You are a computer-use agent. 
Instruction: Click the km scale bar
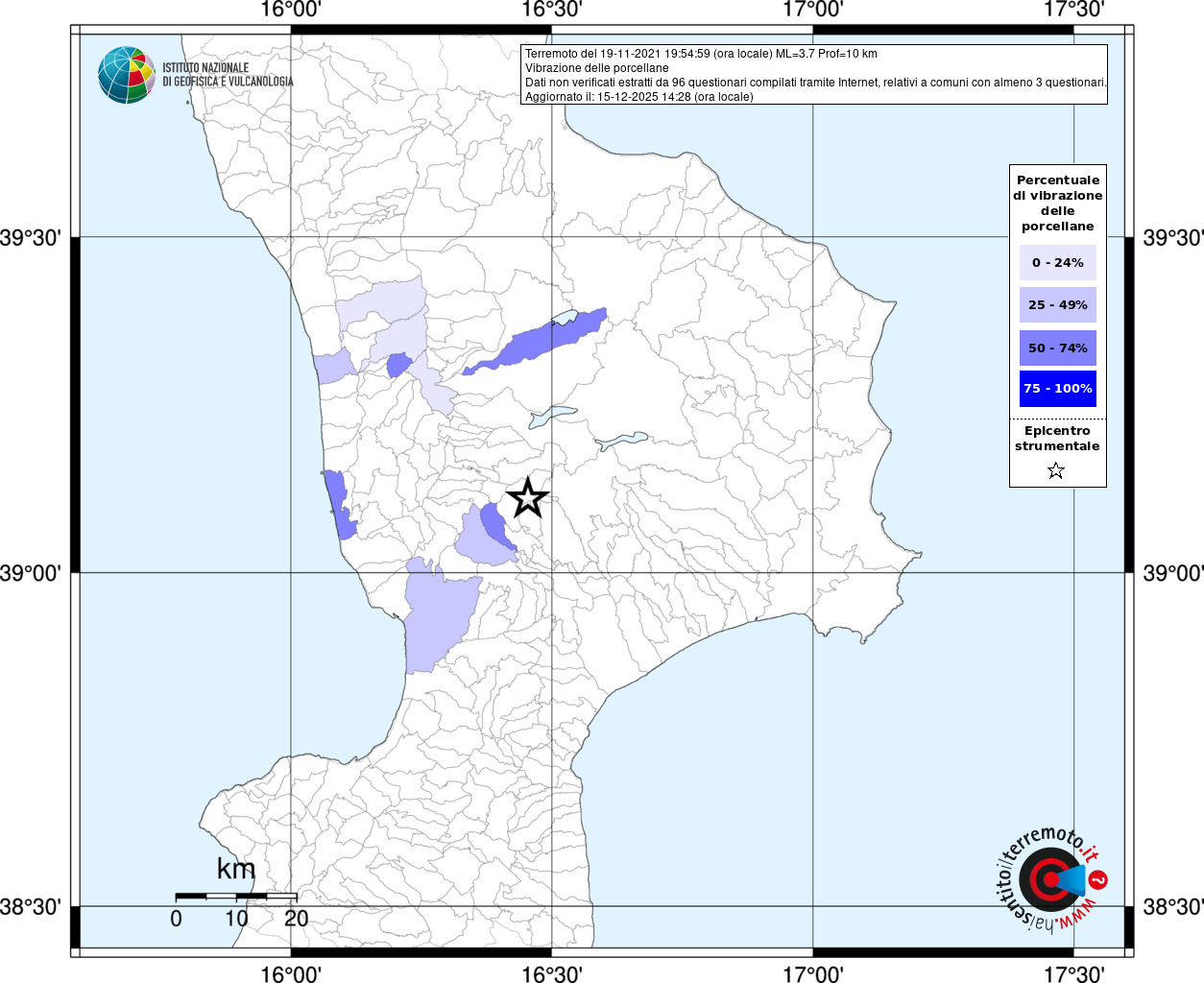pyautogui.click(x=236, y=896)
